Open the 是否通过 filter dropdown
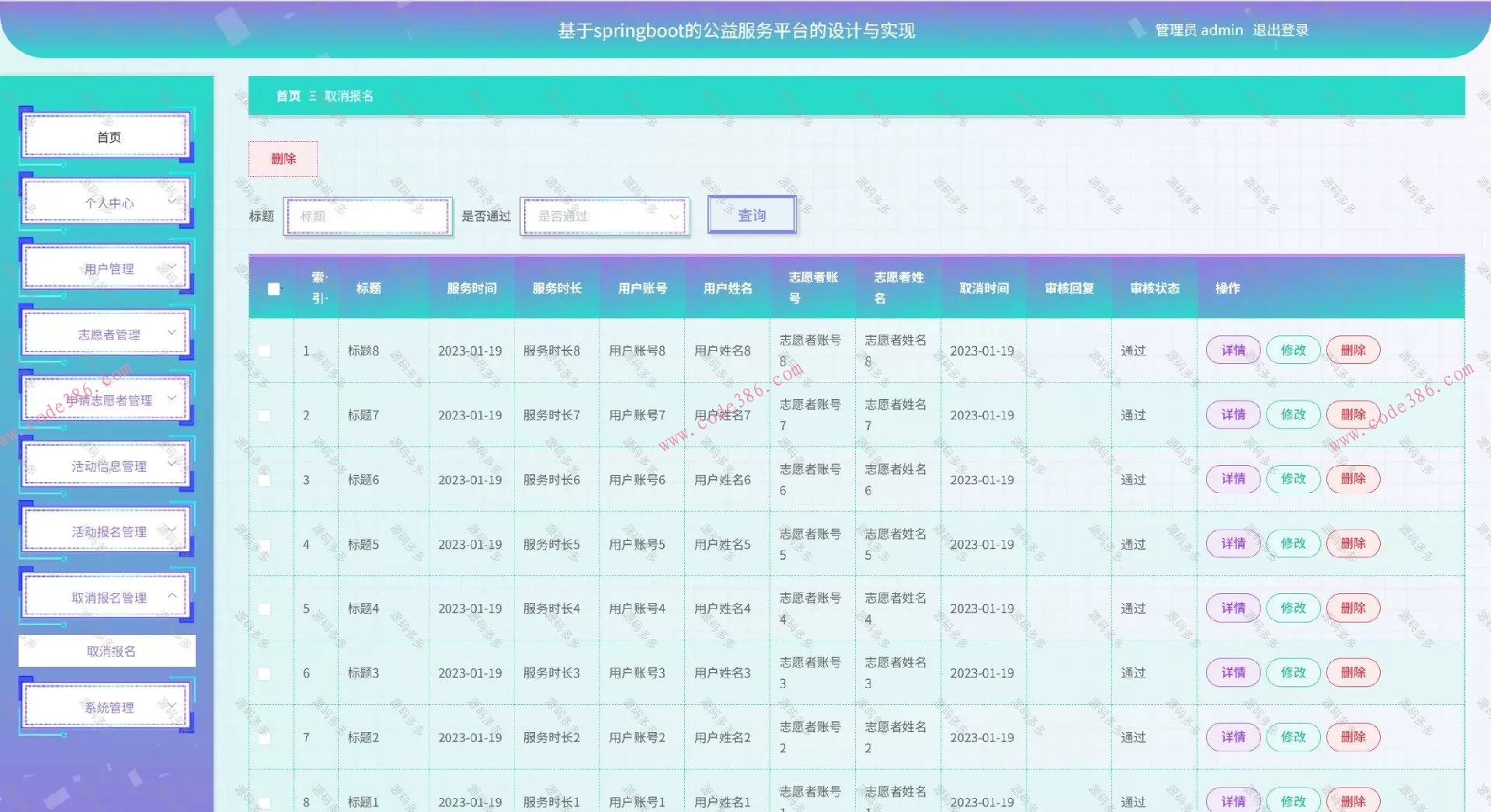The height and width of the screenshot is (812, 1491). 604,217
